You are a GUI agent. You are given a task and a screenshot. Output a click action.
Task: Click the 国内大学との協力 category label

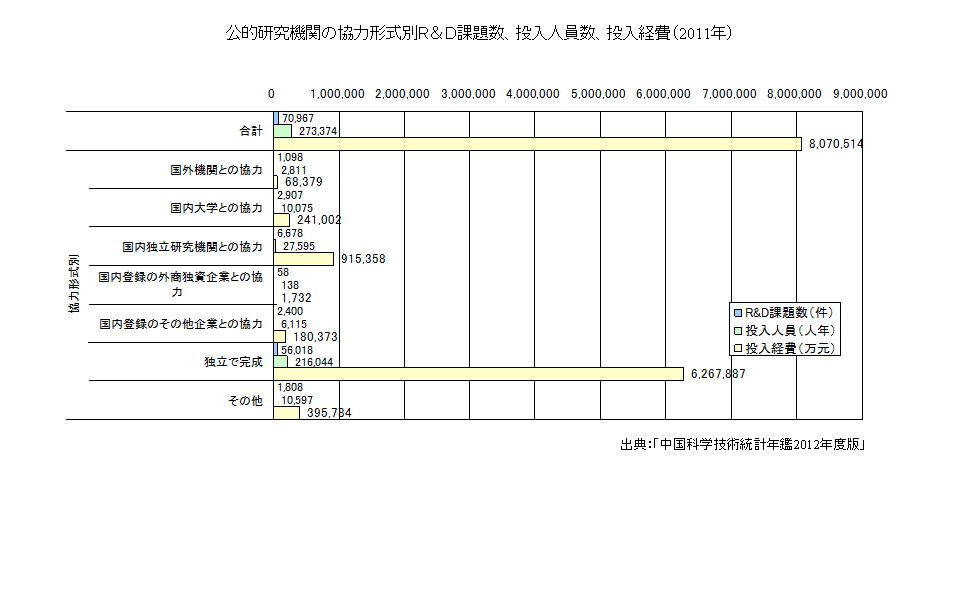[216, 208]
